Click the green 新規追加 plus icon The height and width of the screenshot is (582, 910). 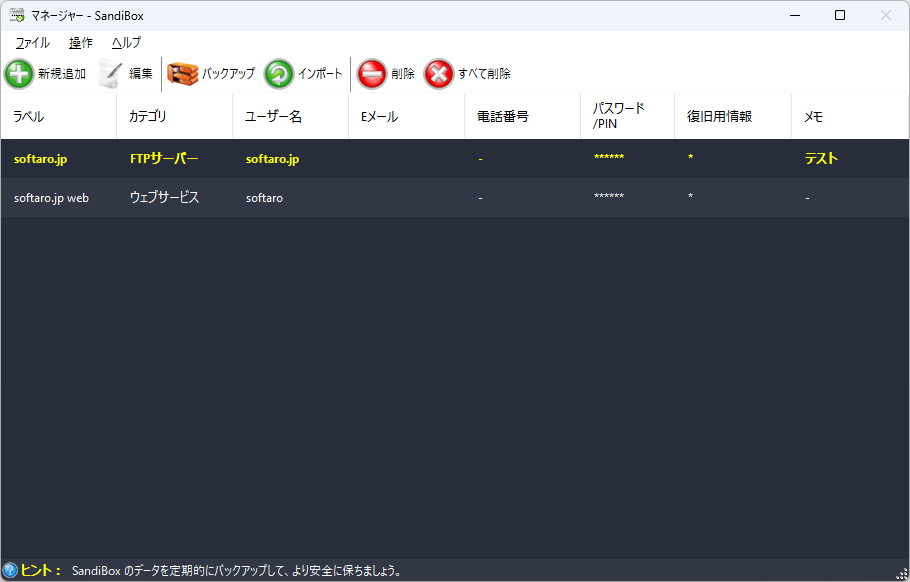tap(19, 74)
